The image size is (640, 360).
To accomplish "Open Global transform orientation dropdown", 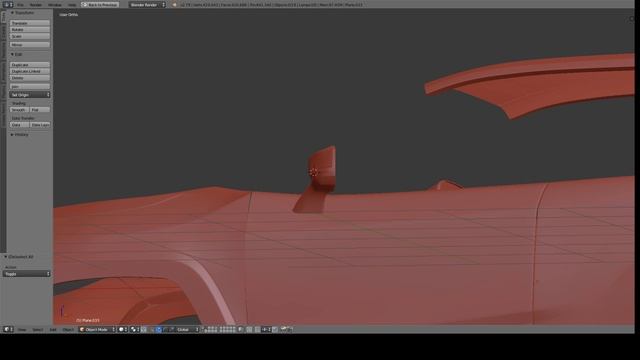I will pyautogui.click(x=187, y=329).
